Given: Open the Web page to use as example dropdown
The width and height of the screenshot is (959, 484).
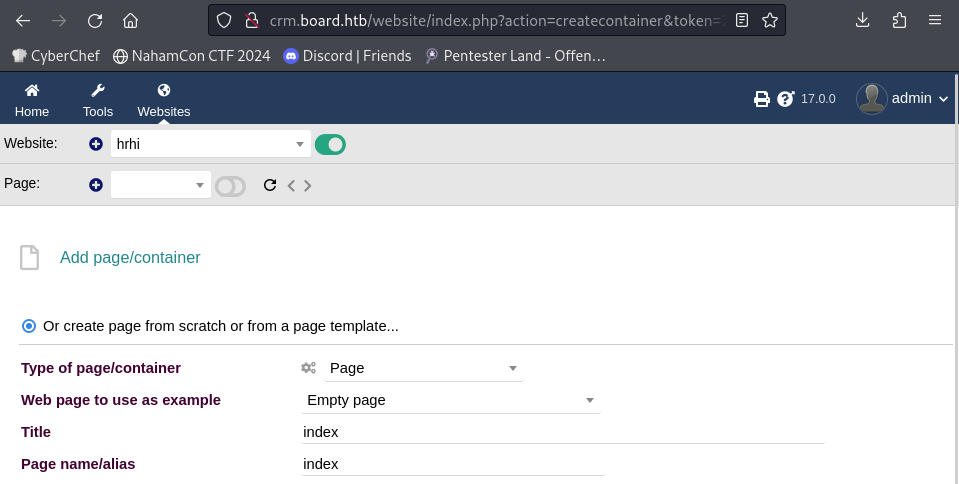Looking at the screenshot, I should coord(451,400).
